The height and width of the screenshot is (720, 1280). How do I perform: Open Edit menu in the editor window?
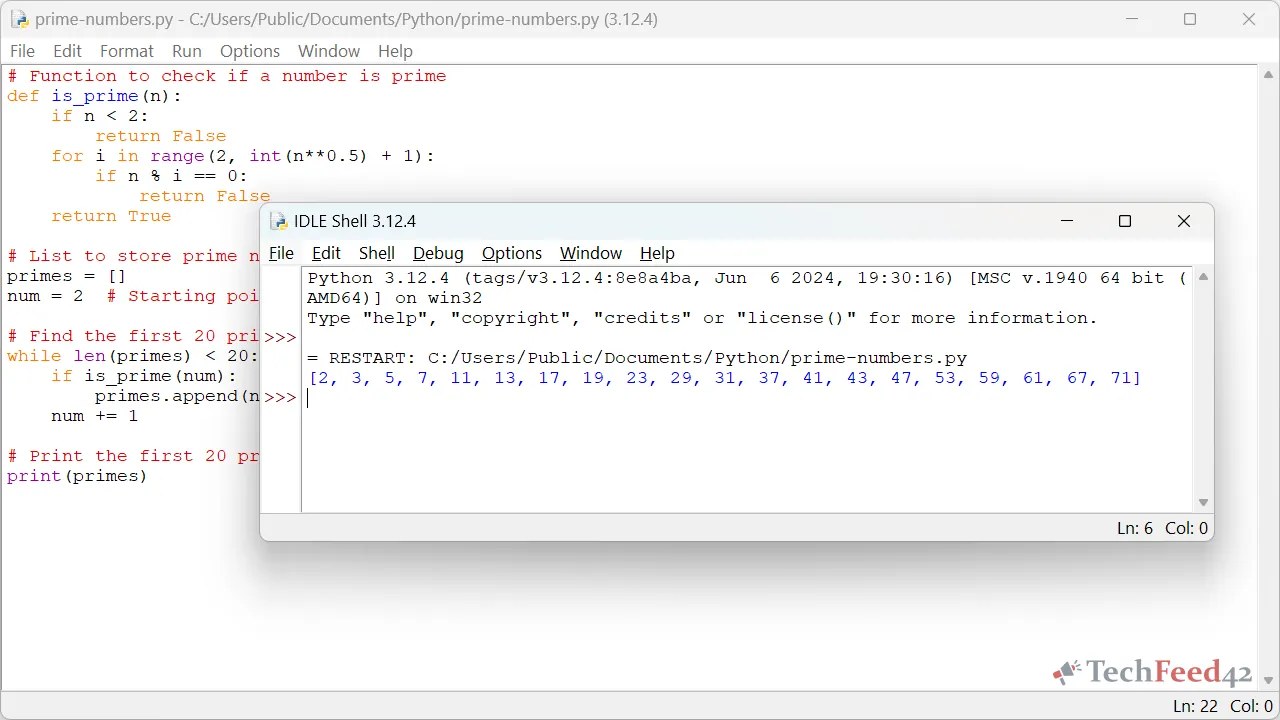pyautogui.click(x=68, y=51)
